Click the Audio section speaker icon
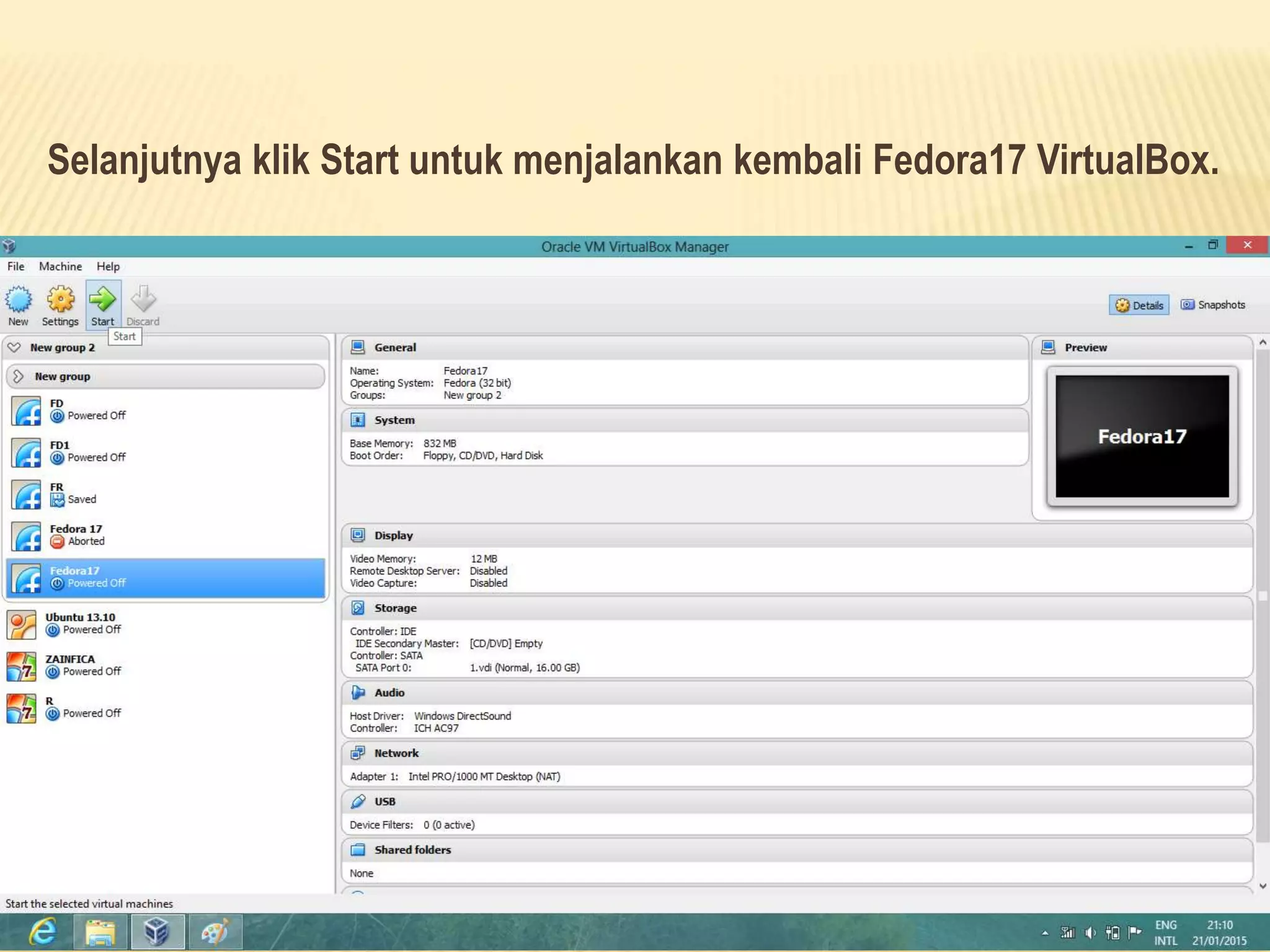Viewport: 1270px width, 952px height. point(358,692)
